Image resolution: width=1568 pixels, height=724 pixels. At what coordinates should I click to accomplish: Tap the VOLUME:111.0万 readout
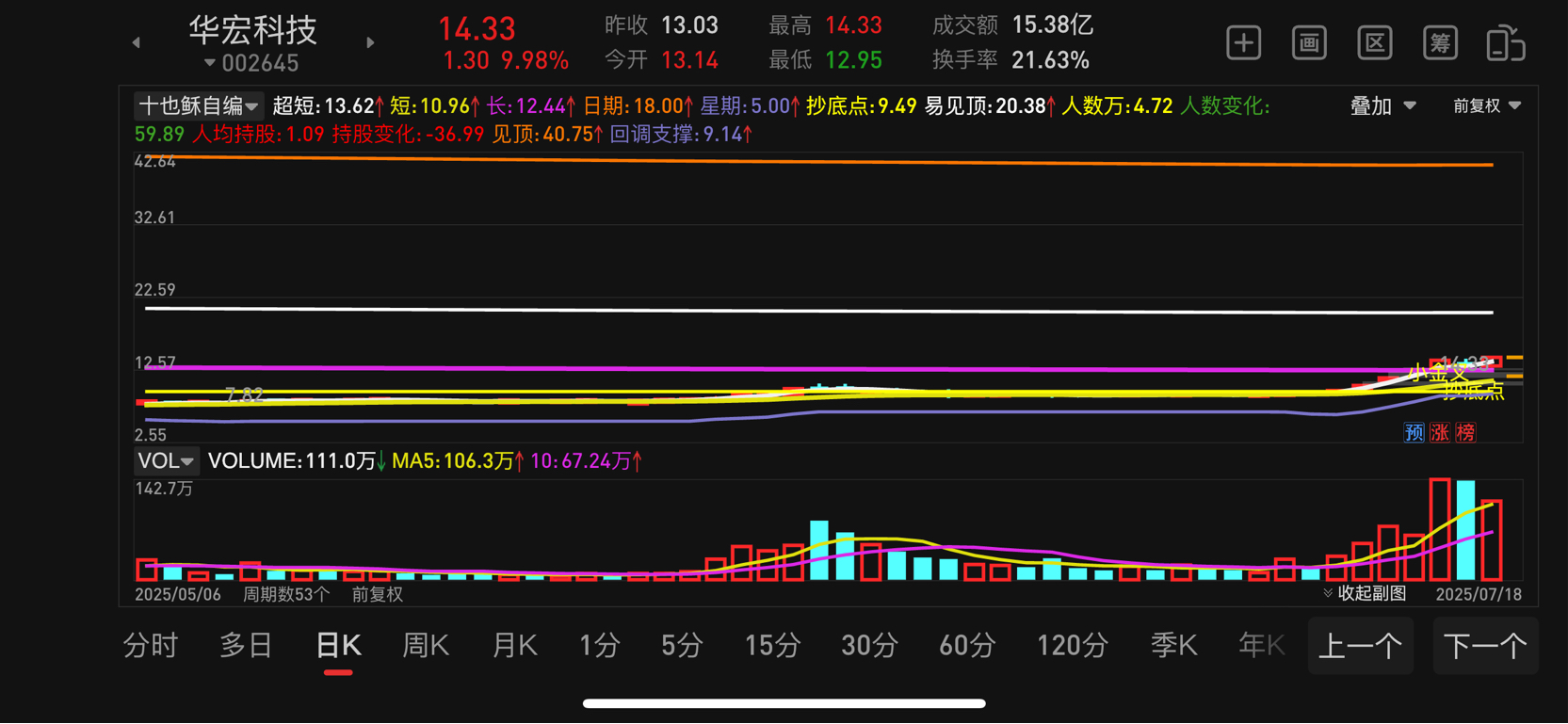point(297,460)
